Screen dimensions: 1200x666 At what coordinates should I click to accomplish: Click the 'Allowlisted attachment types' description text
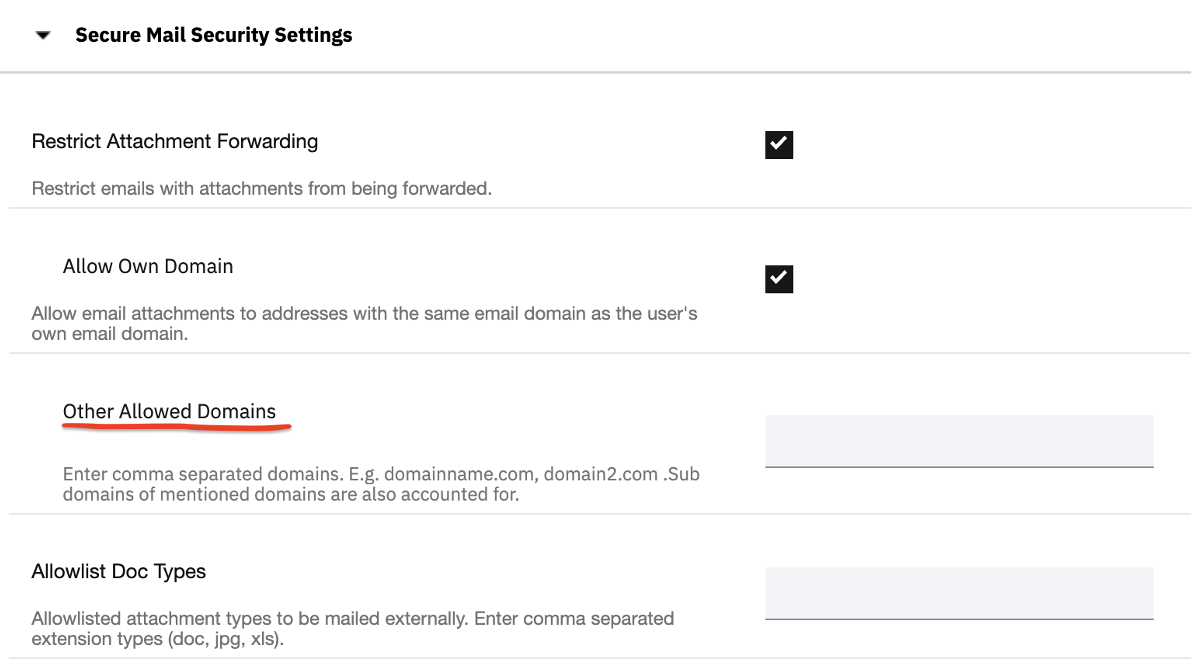point(353,628)
